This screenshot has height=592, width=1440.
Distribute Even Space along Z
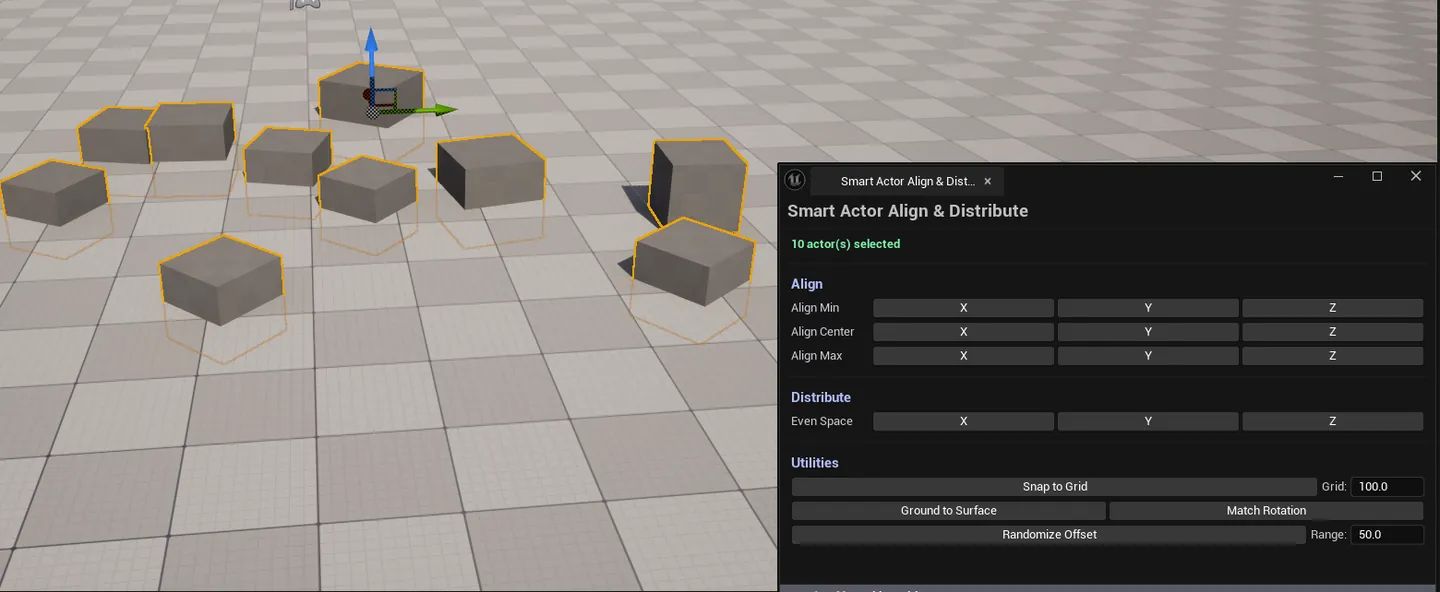[1332, 422]
